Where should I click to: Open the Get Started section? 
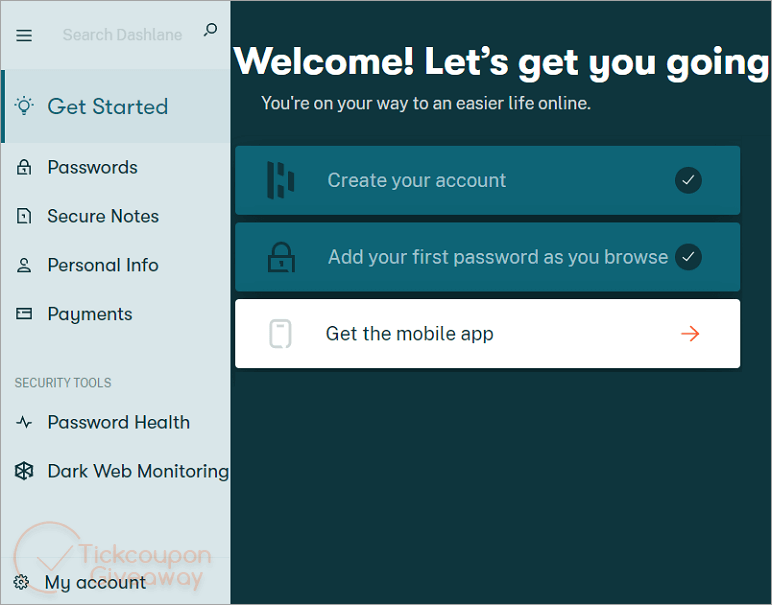pyautogui.click(x=116, y=106)
